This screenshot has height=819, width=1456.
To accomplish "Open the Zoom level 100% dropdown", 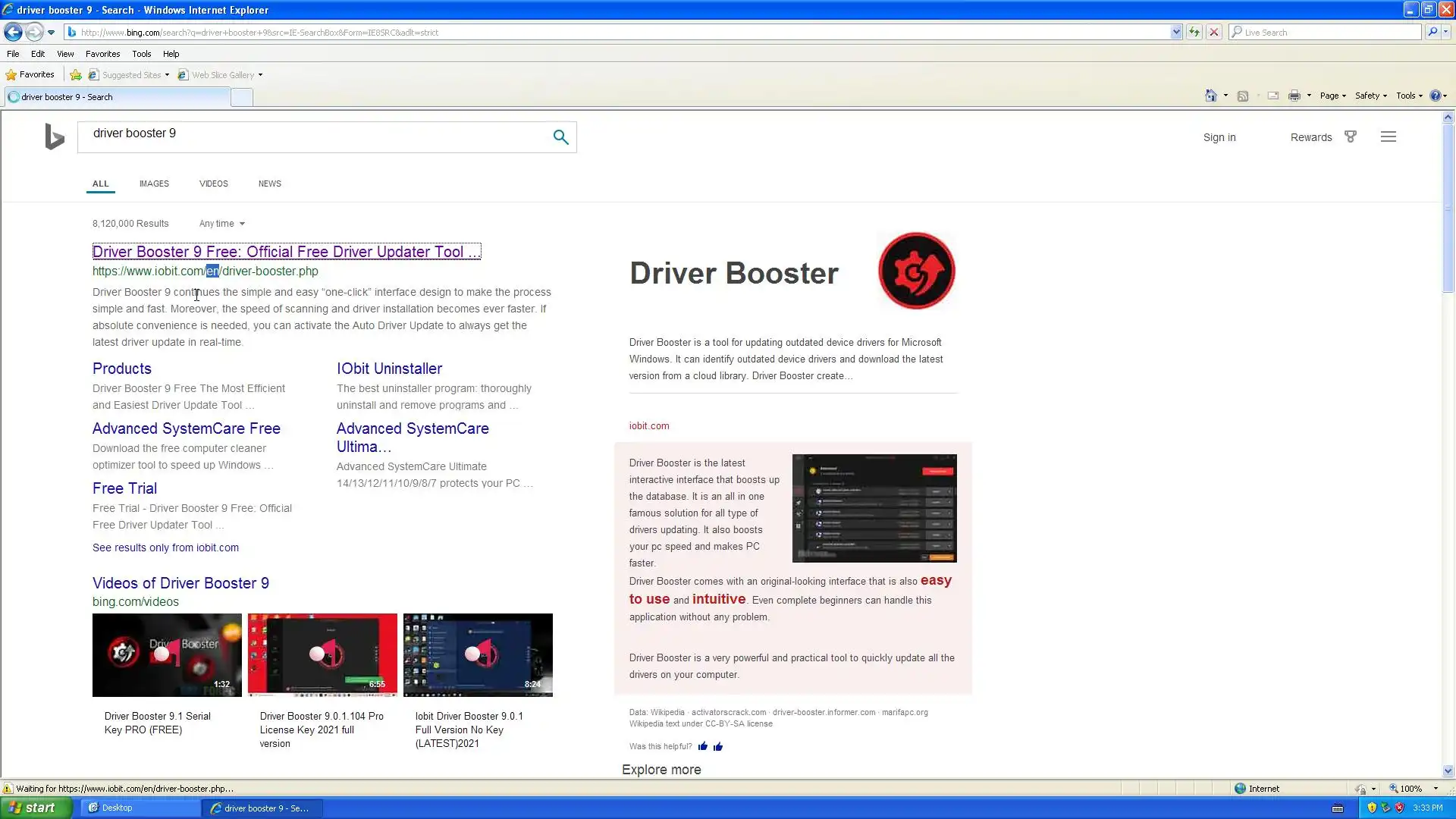I will click(x=1436, y=789).
